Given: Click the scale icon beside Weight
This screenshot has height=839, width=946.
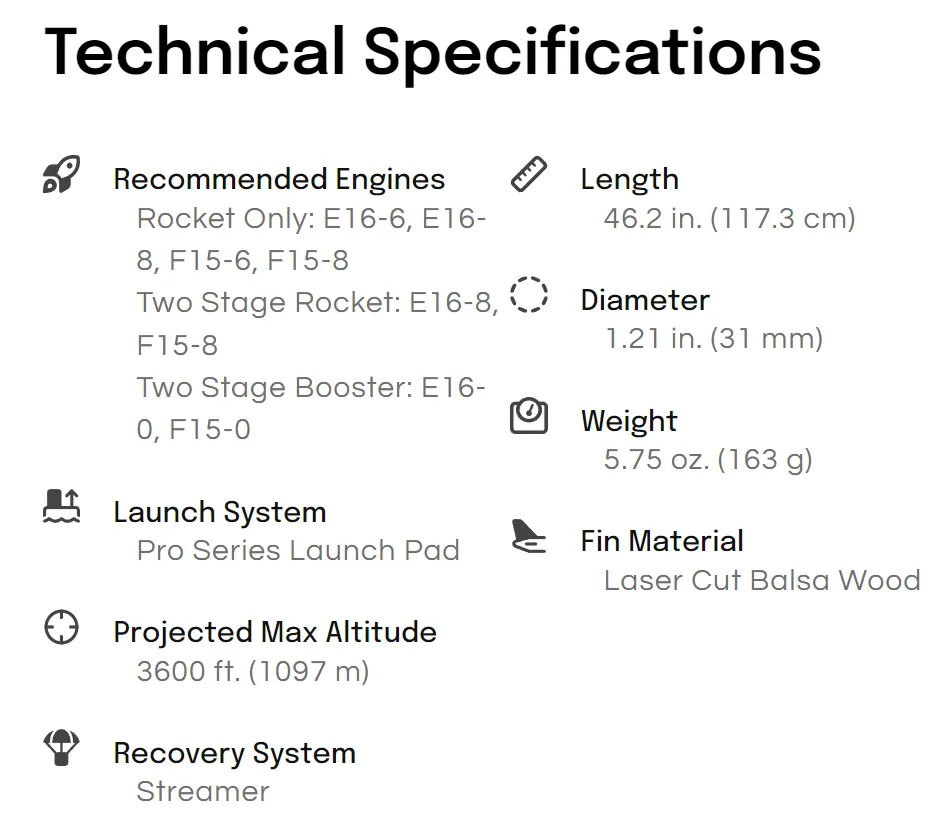Looking at the screenshot, I should click(529, 416).
